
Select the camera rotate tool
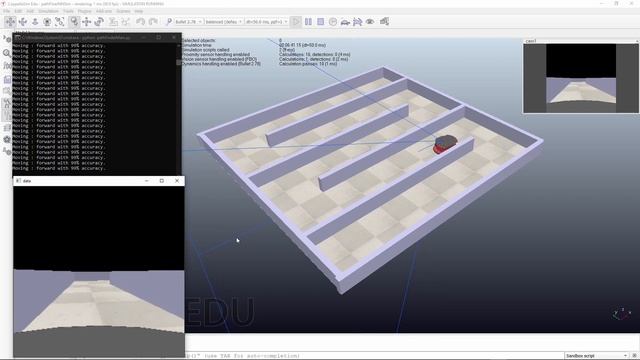23,22
